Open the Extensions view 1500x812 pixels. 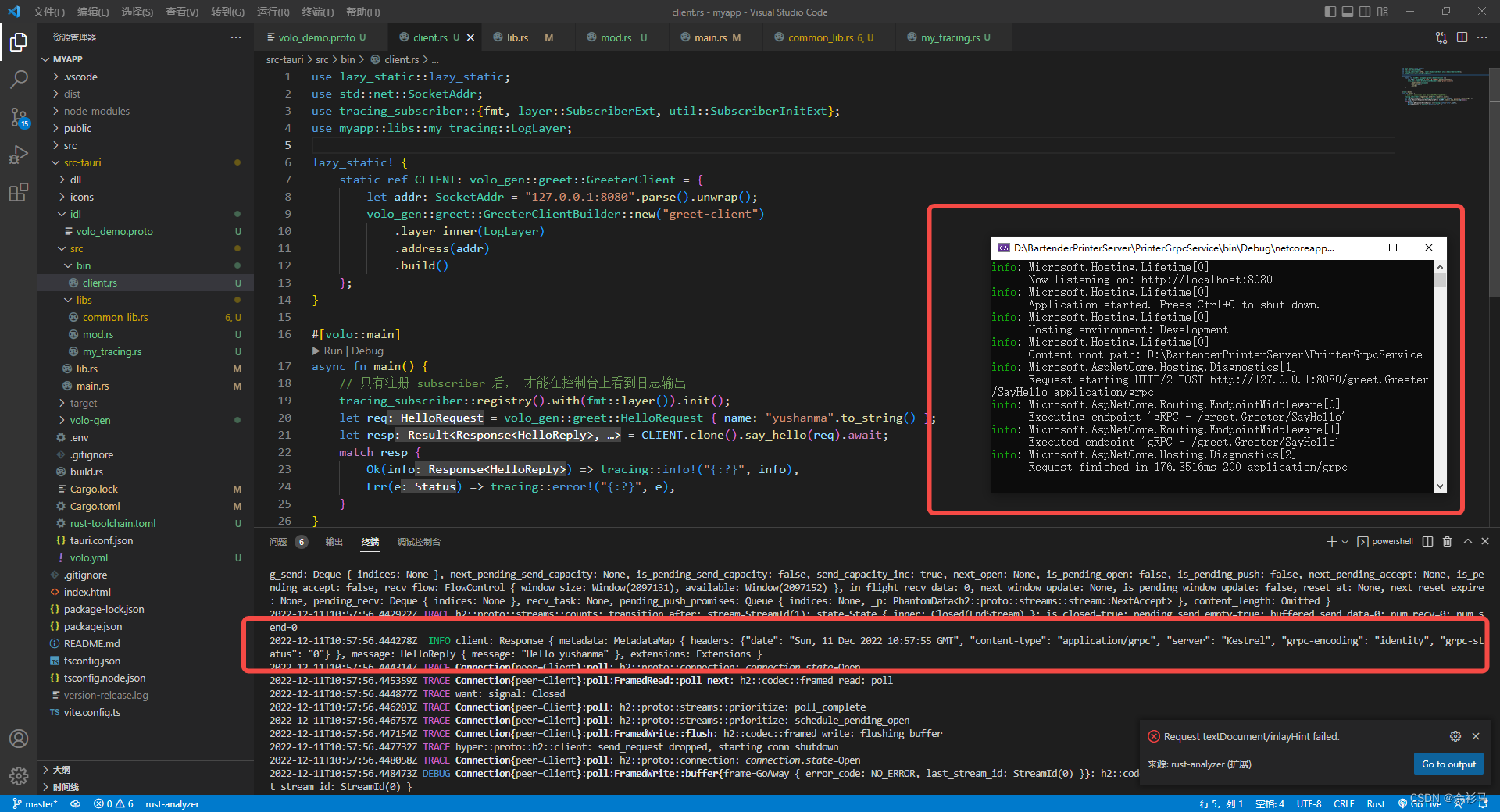click(19, 192)
